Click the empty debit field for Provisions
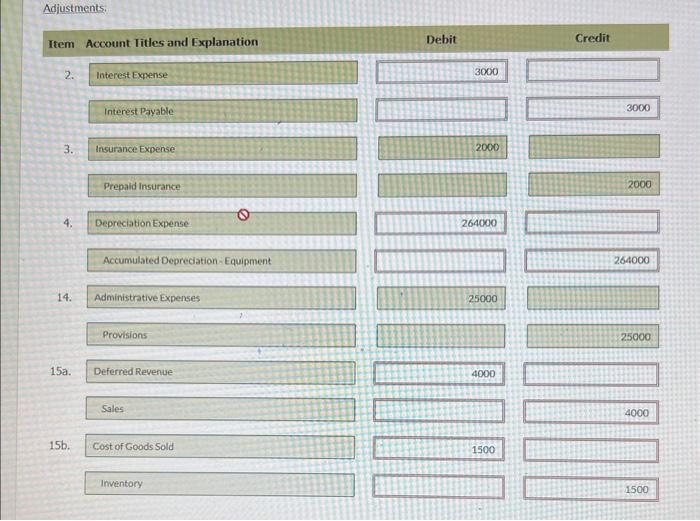 coord(441,336)
